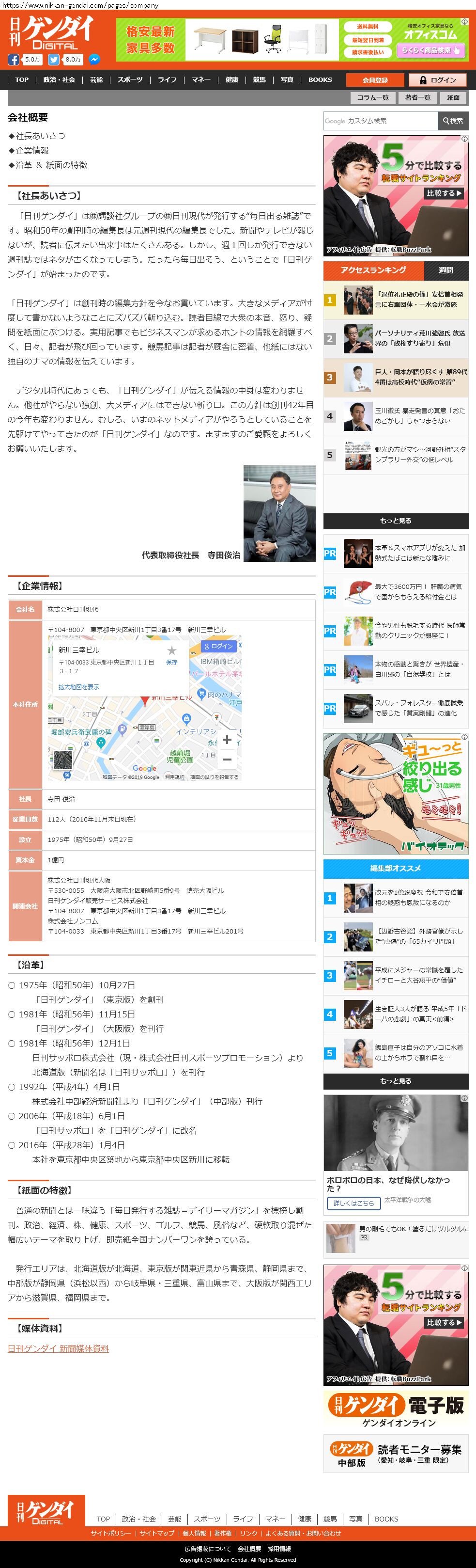Open rank 5 article 河野外相
Viewport: 476px width, 1568px height.
pos(396,455)
